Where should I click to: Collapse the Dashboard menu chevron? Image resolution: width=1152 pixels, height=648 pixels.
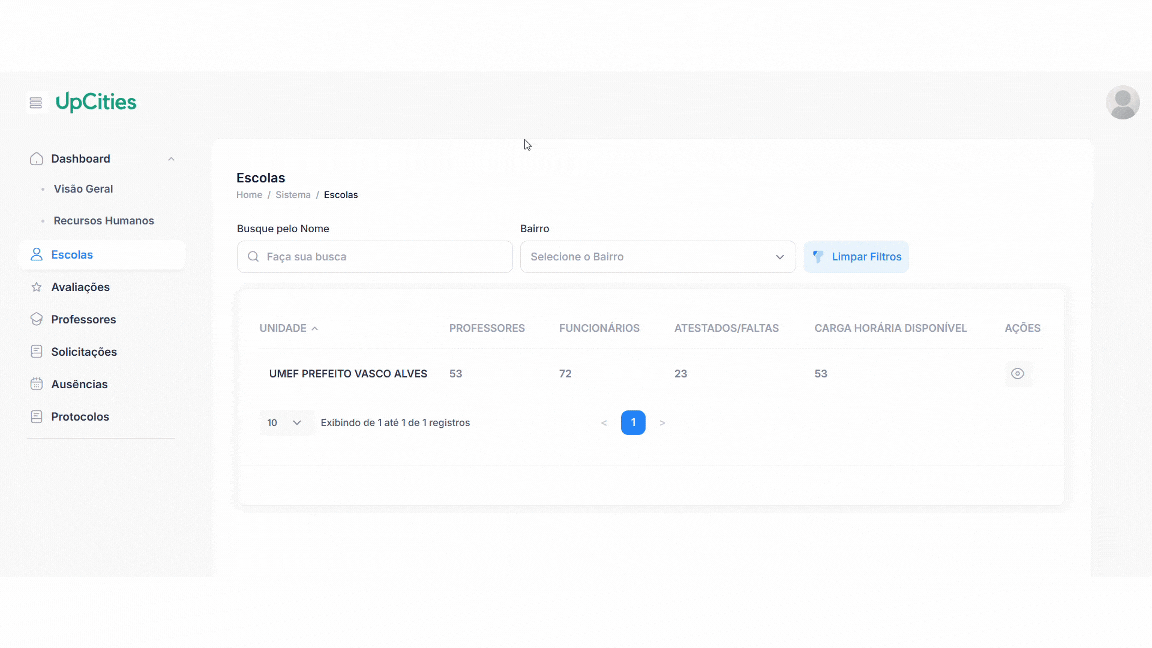[x=171, y=159]
